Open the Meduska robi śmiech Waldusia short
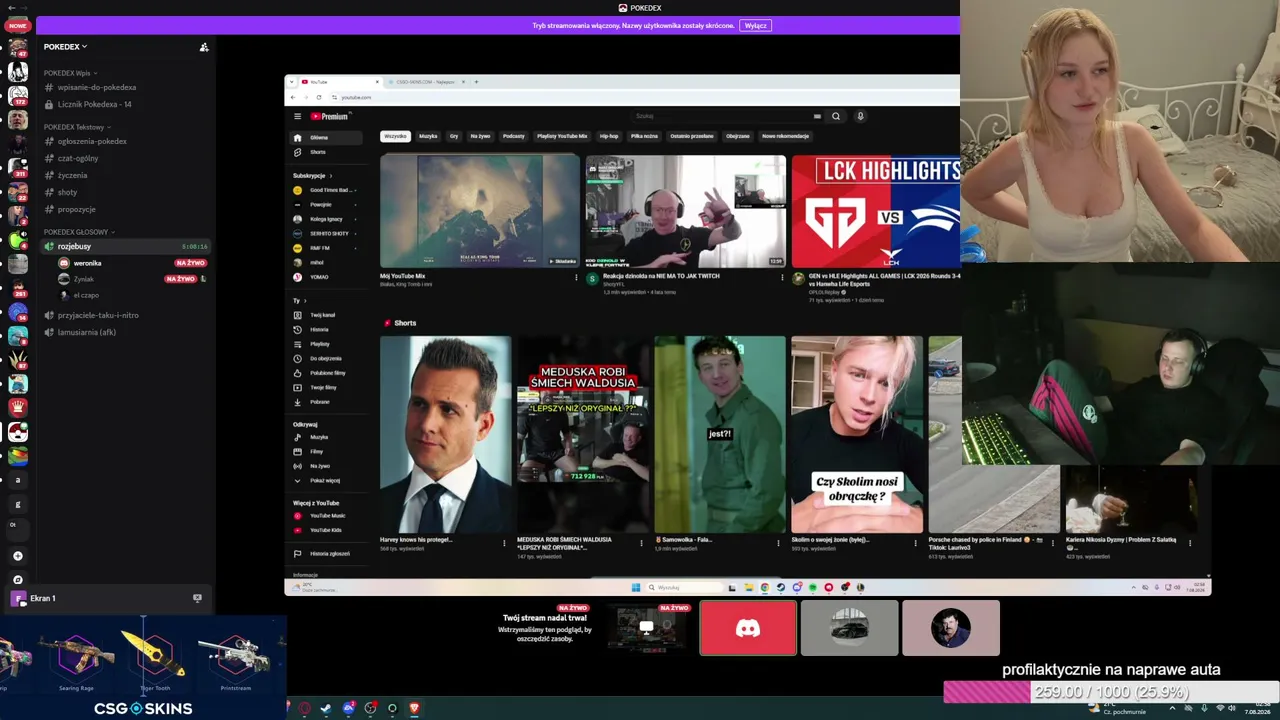Viewport: 1280px width, 720px height. (x=582, y=434)
